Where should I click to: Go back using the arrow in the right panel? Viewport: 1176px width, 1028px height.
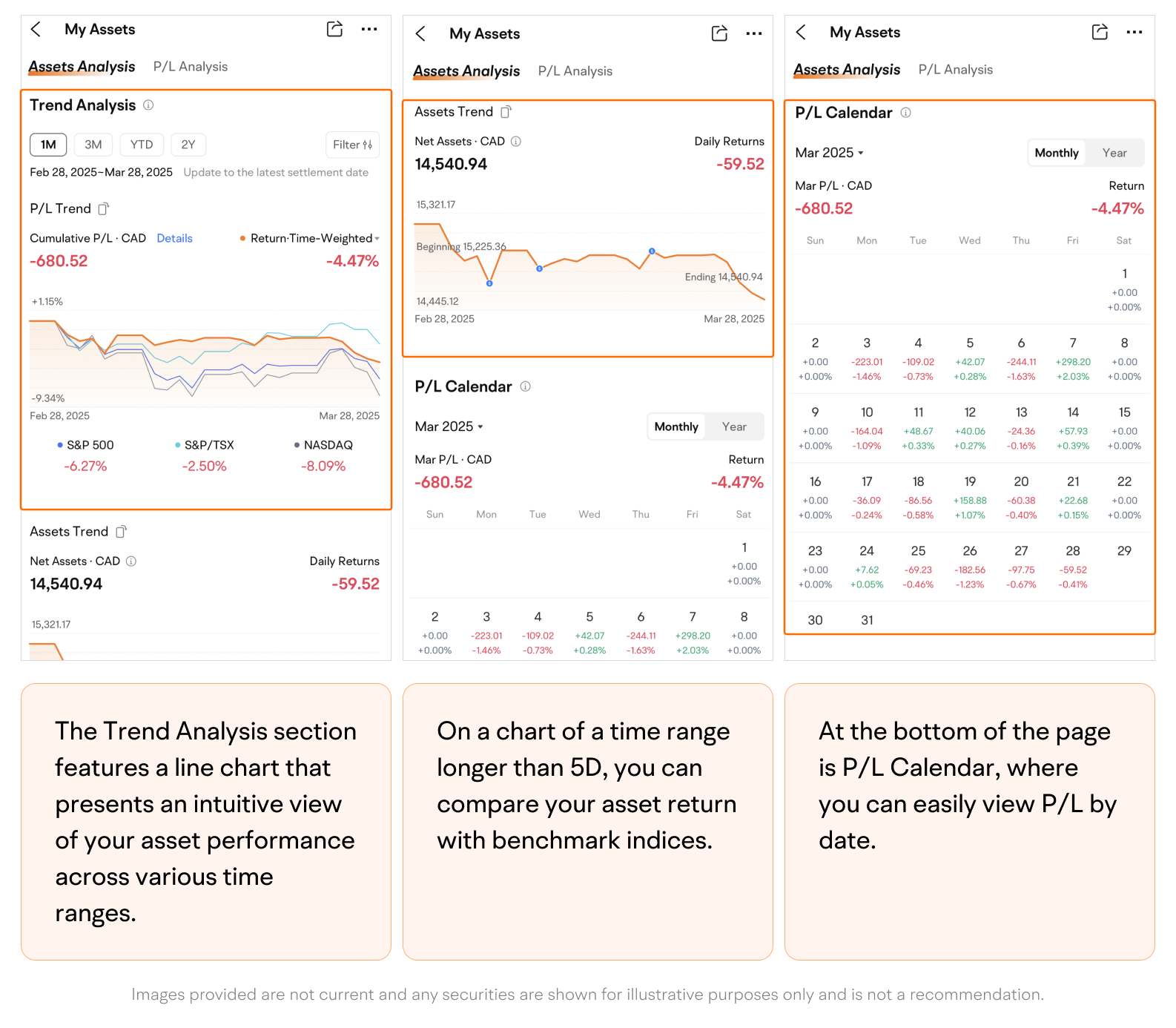(801, 33)
